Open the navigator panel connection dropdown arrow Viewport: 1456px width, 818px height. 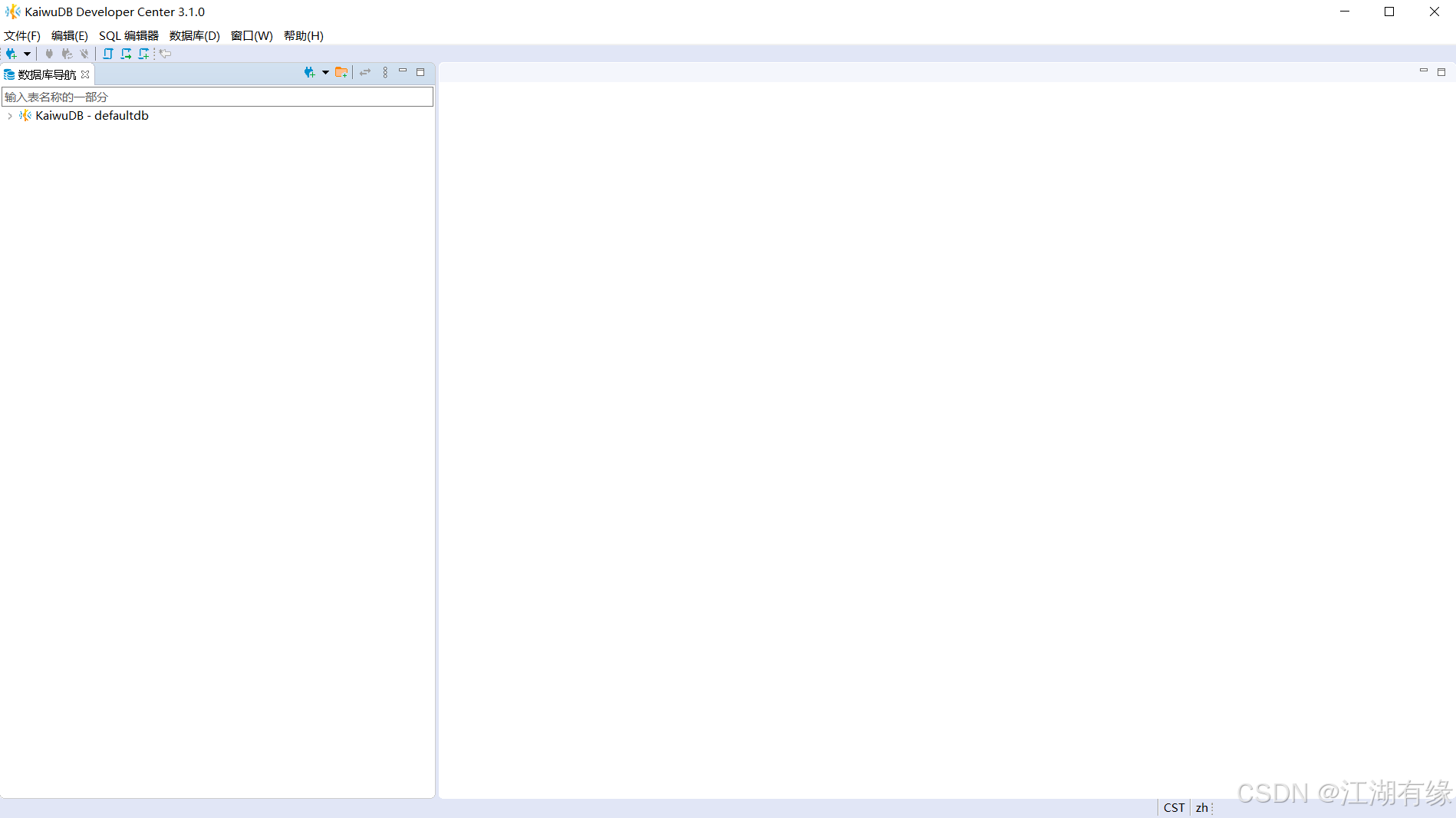tap(325, 72)
